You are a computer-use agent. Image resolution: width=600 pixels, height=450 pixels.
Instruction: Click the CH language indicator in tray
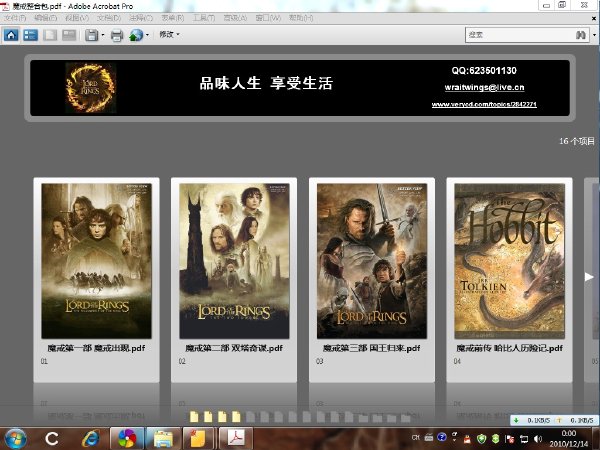[x=416, y=437]
